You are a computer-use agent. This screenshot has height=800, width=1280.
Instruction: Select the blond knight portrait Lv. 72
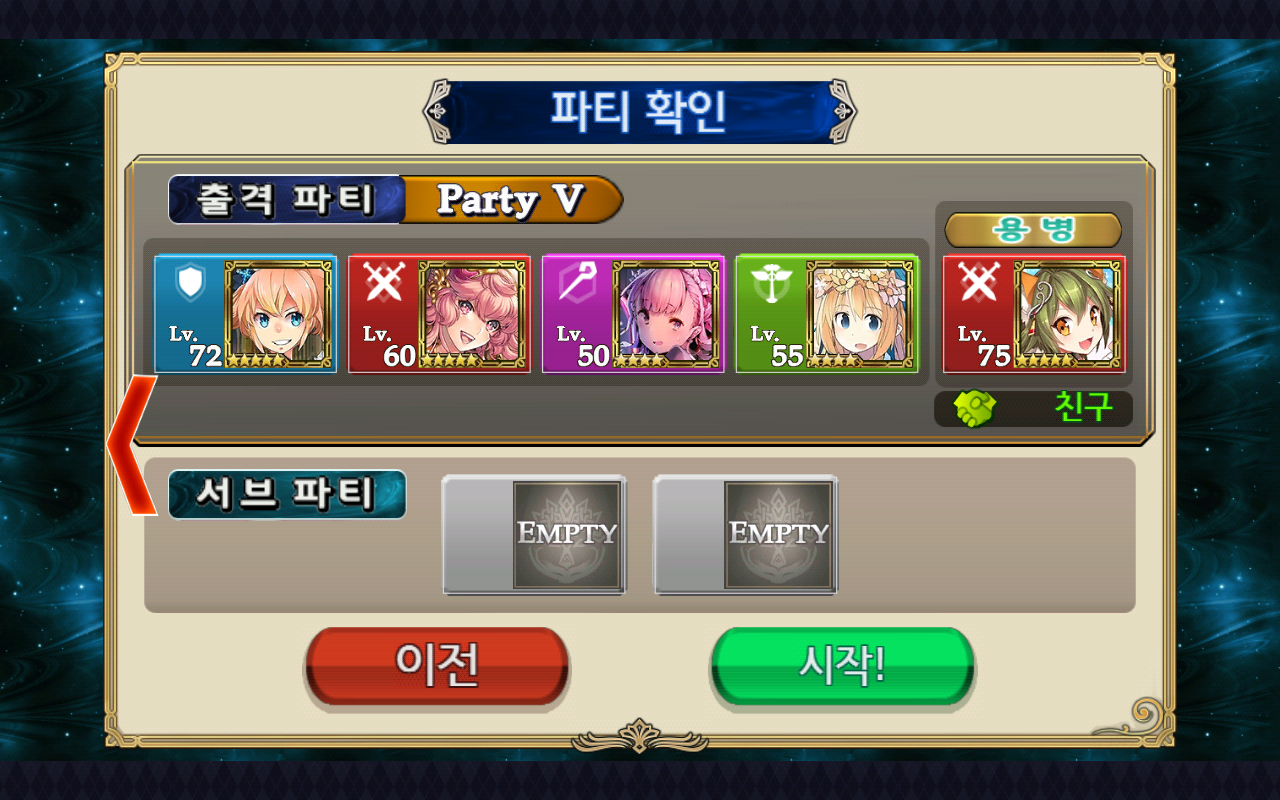(x=278, y=314)
